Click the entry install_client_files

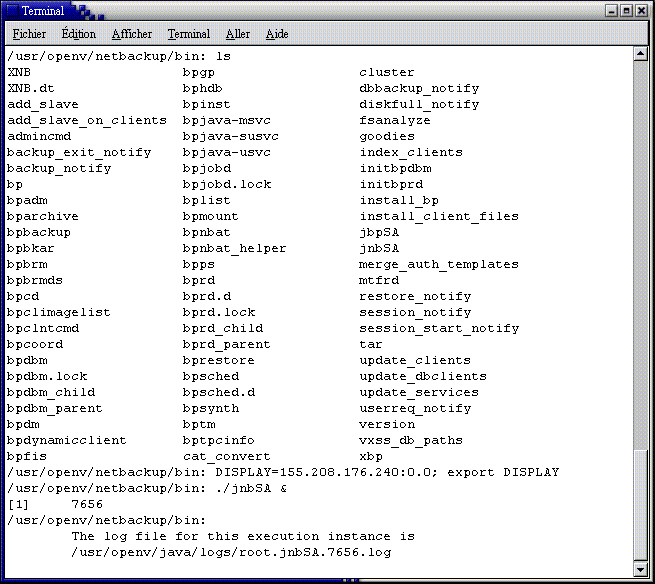[x=439, y=217]
